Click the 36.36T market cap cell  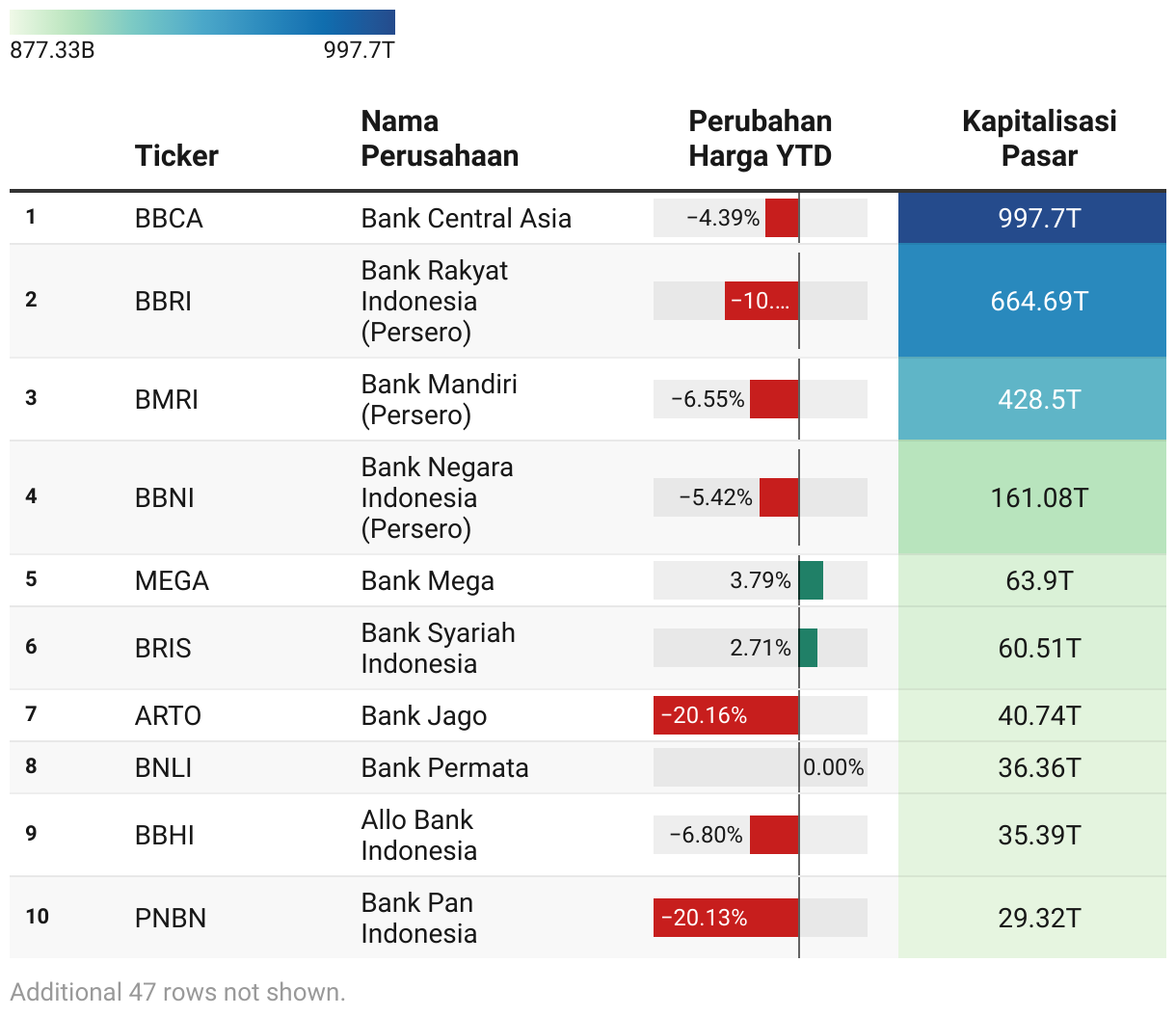click(1032, 768)
